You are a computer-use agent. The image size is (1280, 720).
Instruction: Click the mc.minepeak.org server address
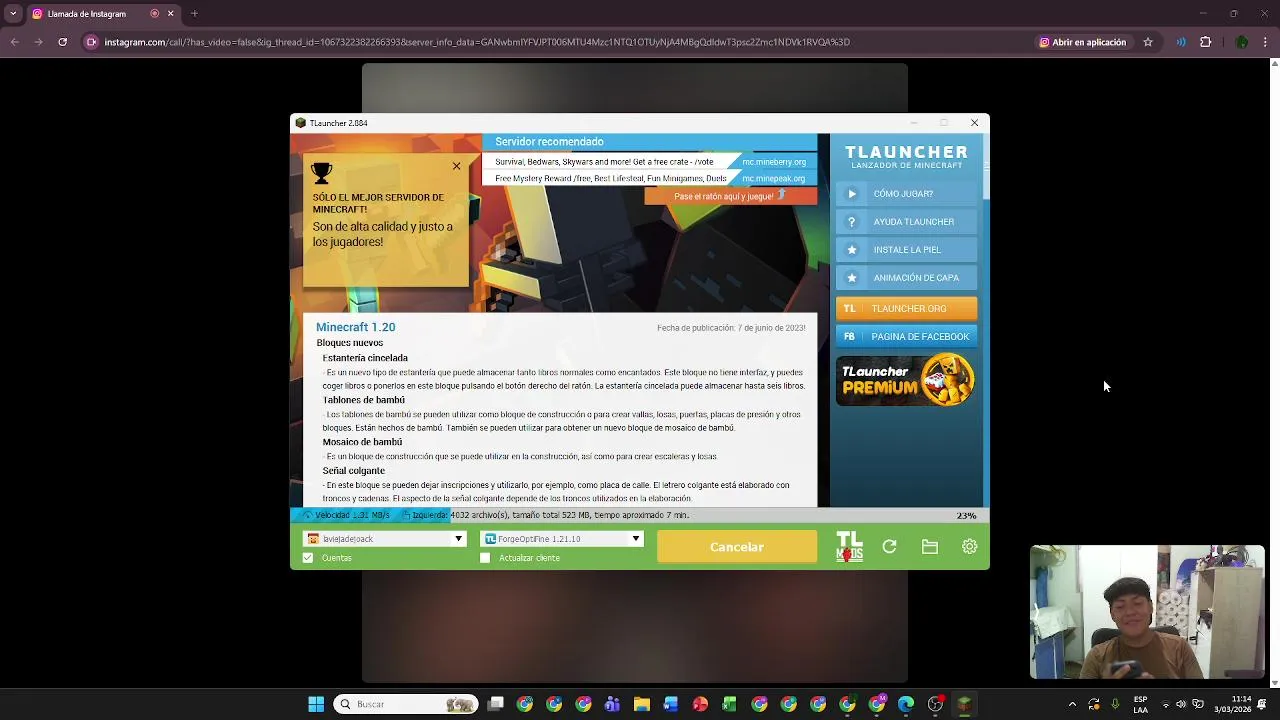pyautogui.click(x=774, y=179)
